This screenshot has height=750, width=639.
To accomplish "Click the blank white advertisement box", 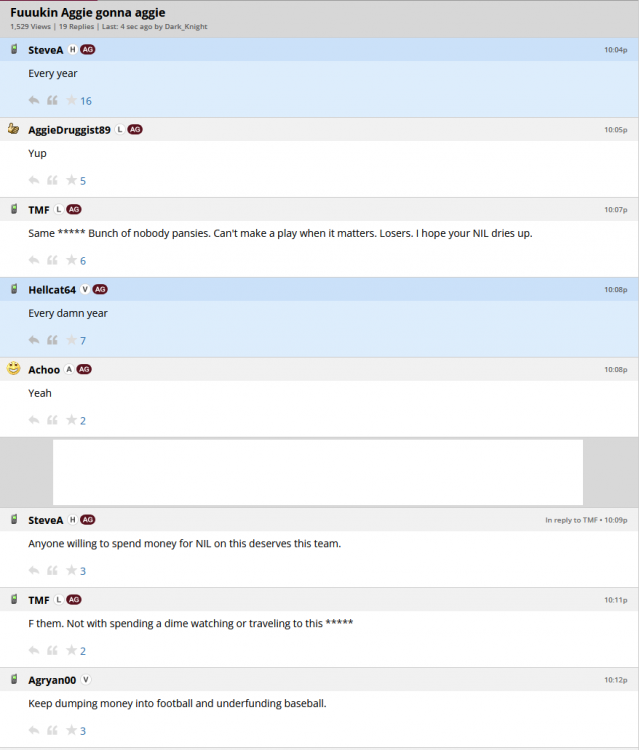I will [x=318, y=472].
